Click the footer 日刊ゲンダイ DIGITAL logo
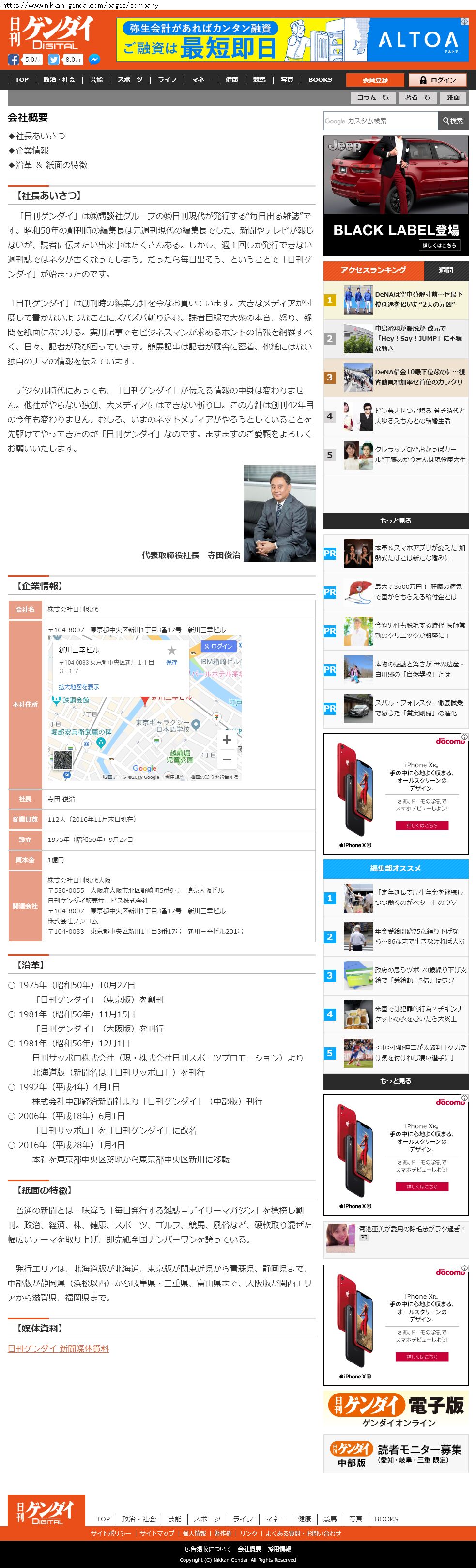This screenshot has width=476, height=1568. 46,1511
